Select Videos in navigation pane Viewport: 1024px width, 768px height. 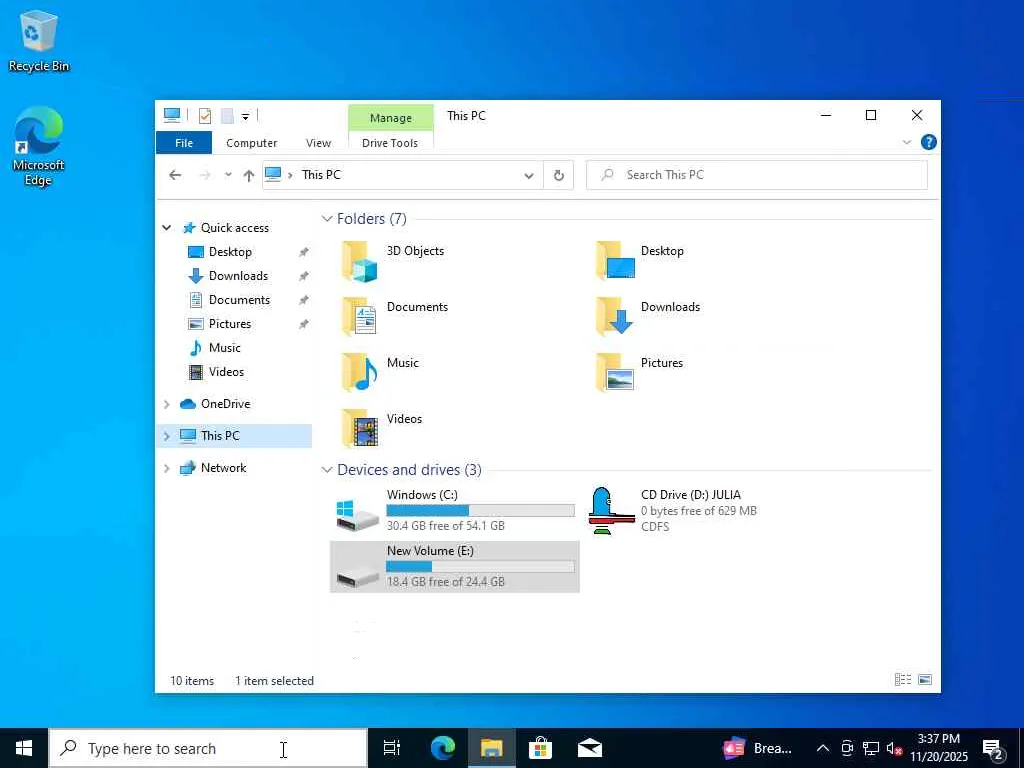(x=226, y=372)
